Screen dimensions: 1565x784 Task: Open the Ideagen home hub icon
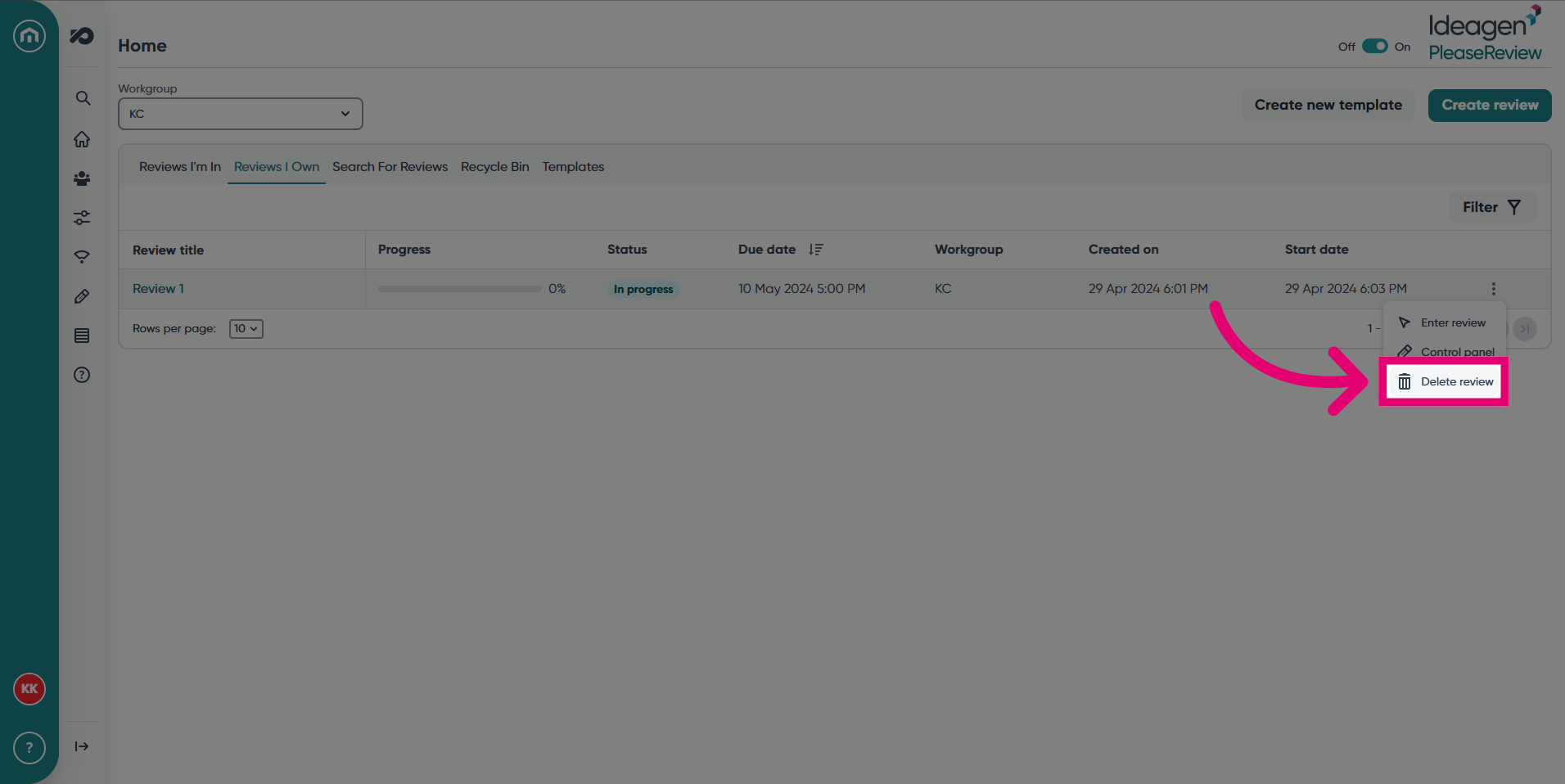(29, 36)
